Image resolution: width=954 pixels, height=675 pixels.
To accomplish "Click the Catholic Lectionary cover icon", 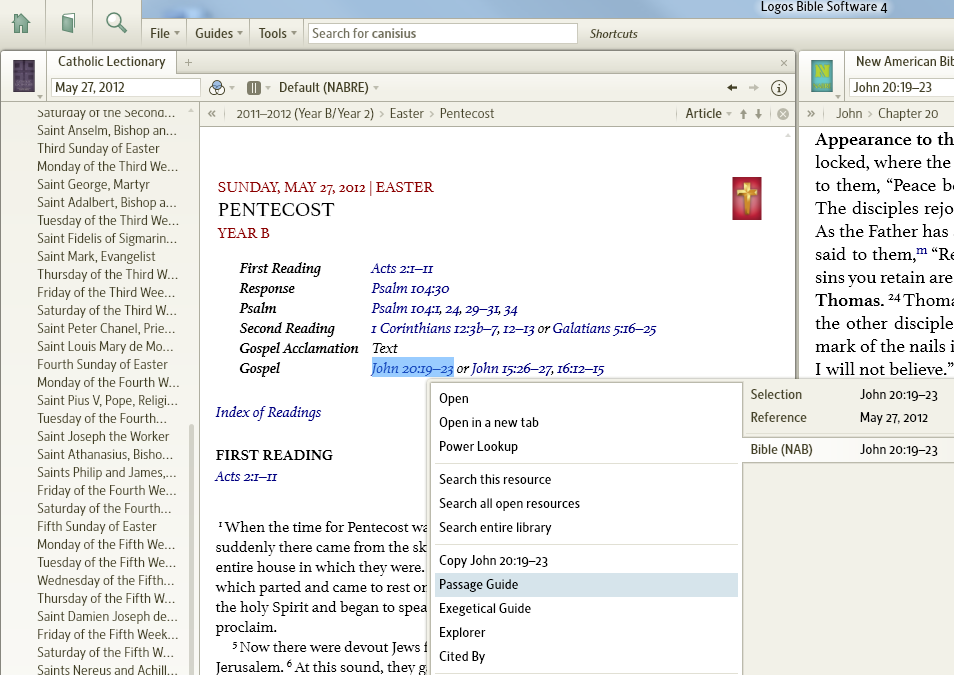I will tap(24, 75).
